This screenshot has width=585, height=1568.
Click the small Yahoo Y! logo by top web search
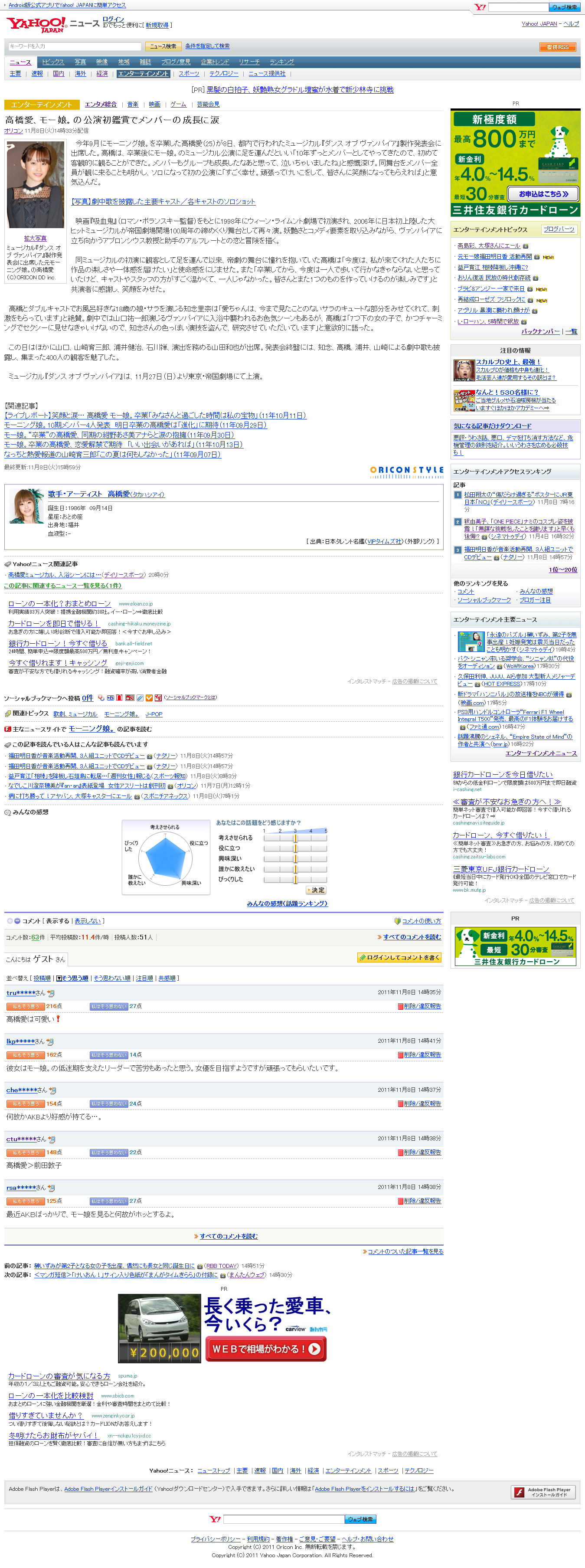click(480, 7)
